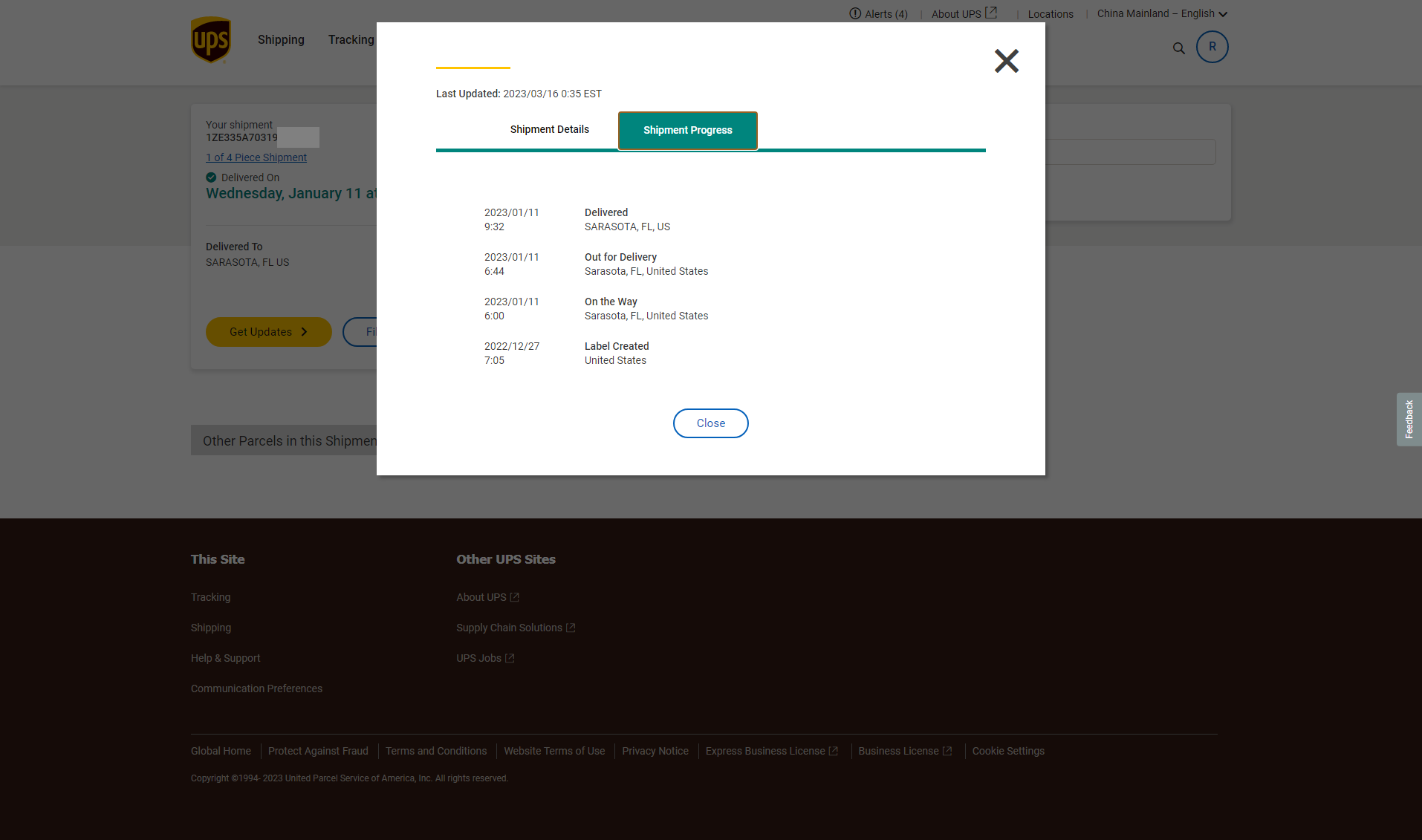Click the Close button in the dialog

710,423
